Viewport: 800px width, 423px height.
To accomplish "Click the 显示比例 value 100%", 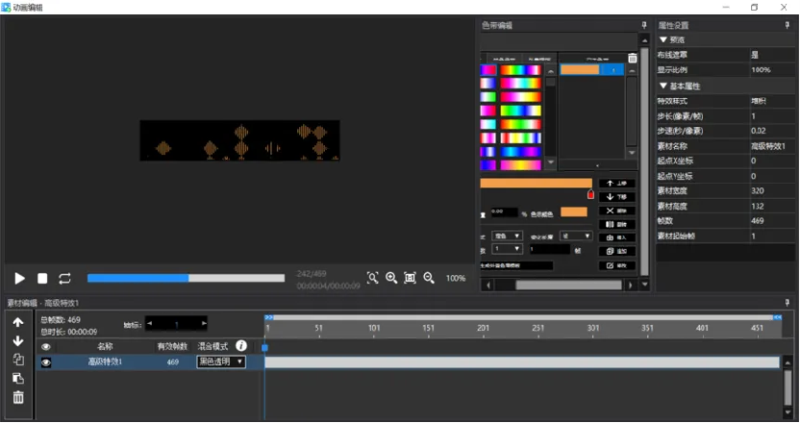I will tap(761, 70).
